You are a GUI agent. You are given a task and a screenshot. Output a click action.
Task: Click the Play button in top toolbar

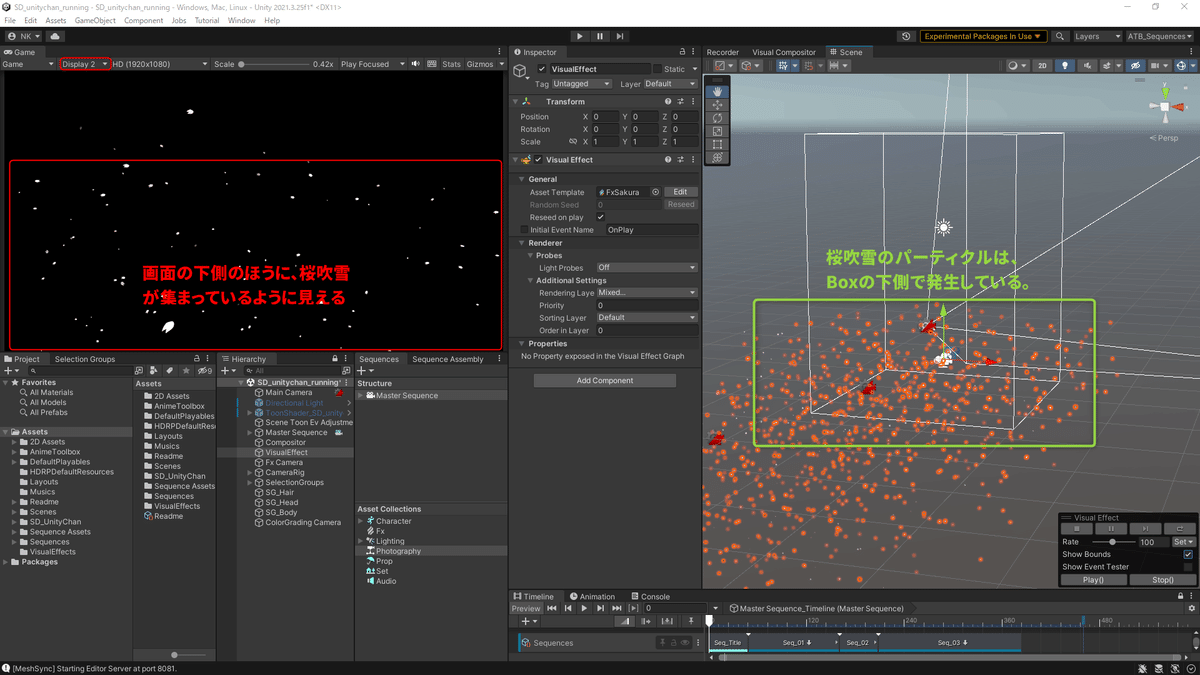coord(579,36)
